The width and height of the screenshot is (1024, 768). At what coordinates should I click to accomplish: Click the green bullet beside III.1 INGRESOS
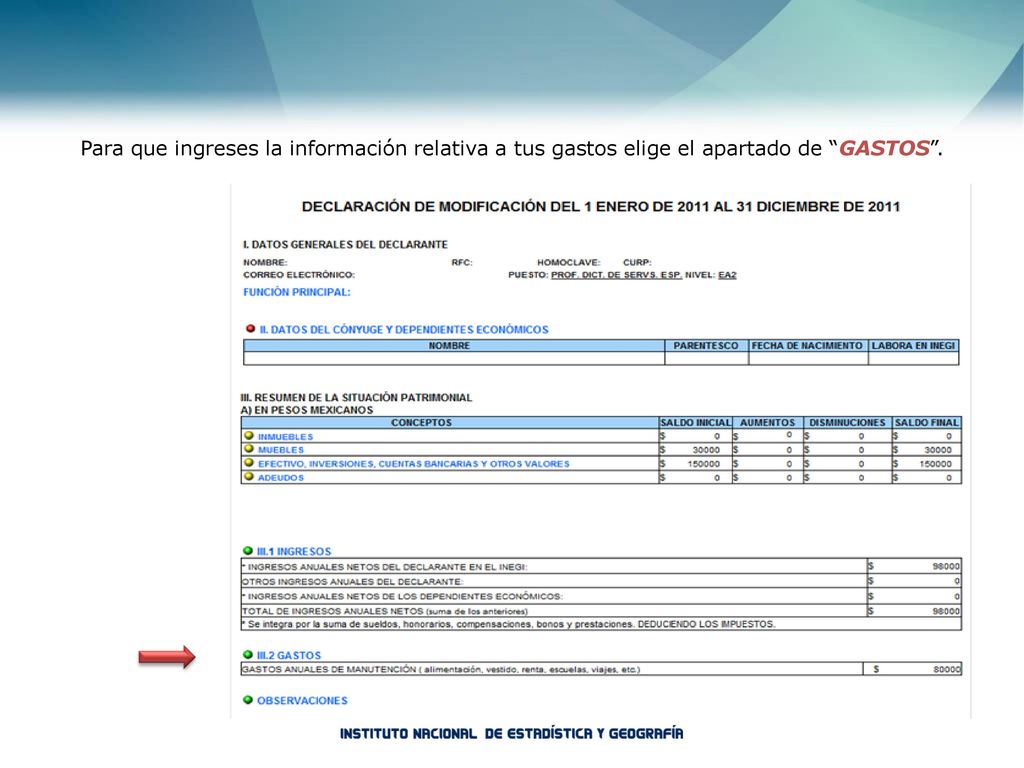(248, 551)
